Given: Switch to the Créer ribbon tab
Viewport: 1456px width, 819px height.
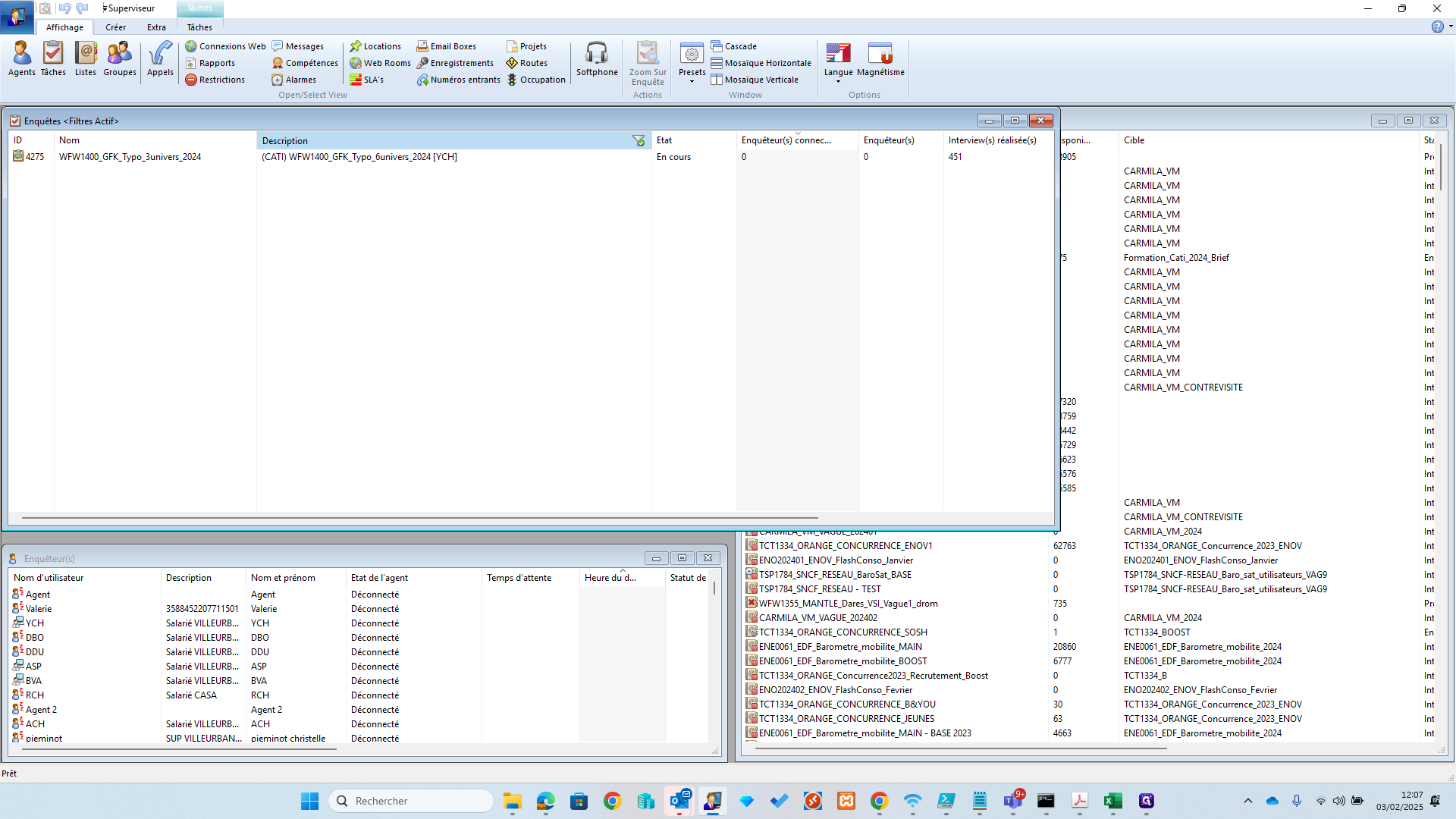Looking at the screenshot, I should pos(115,27).
